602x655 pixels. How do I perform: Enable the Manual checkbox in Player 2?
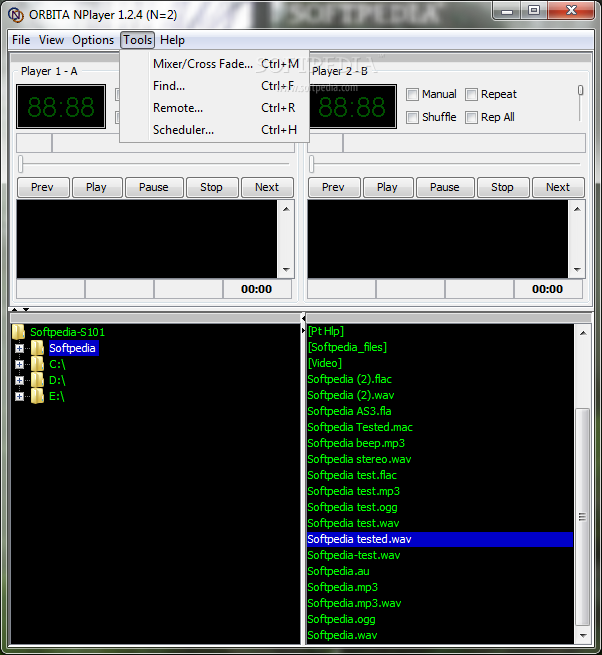click(412, 94)
